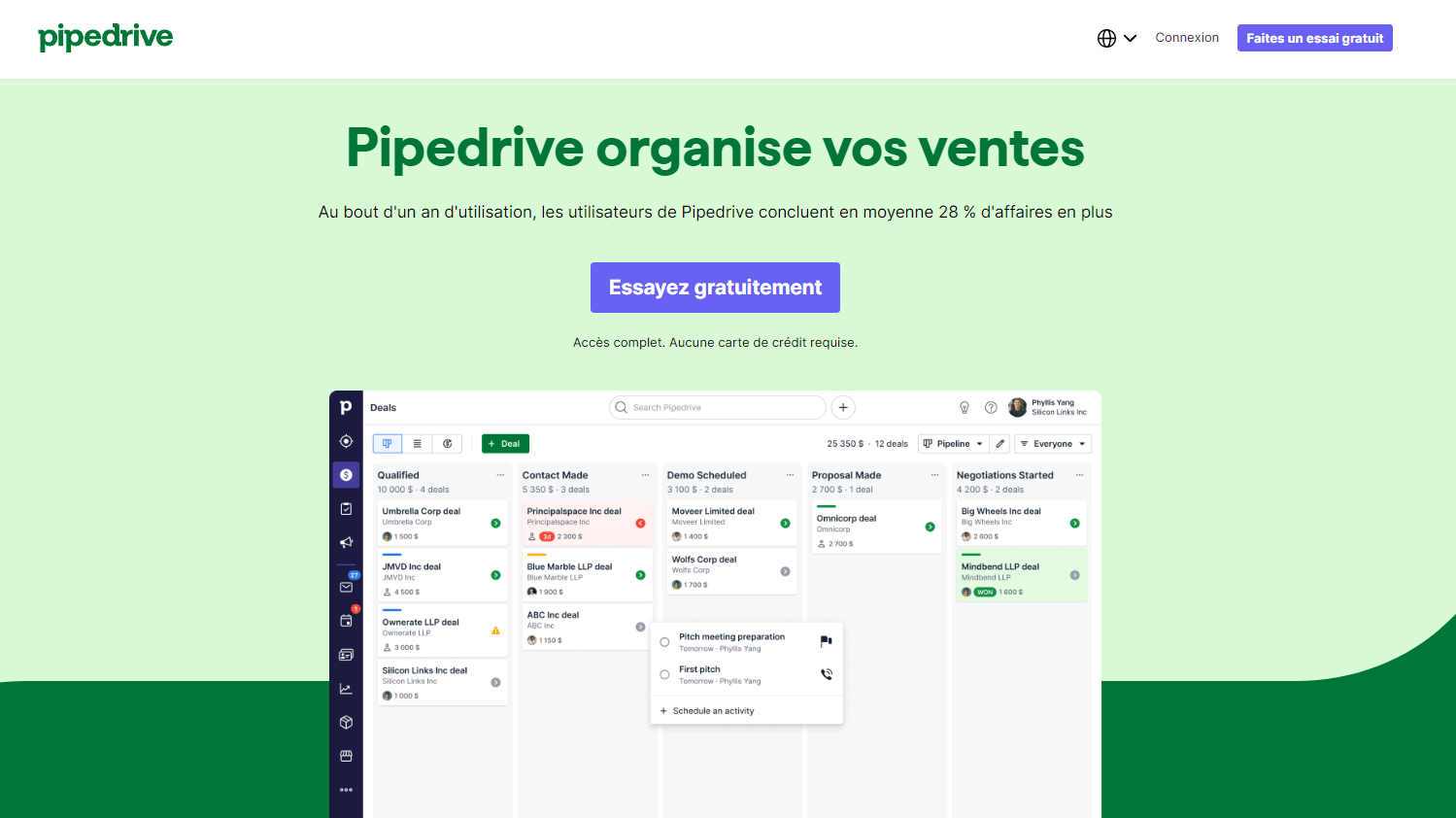Open the Qualified column options menu
This screenshot has height=818, width=1456.
pos(500,475)
